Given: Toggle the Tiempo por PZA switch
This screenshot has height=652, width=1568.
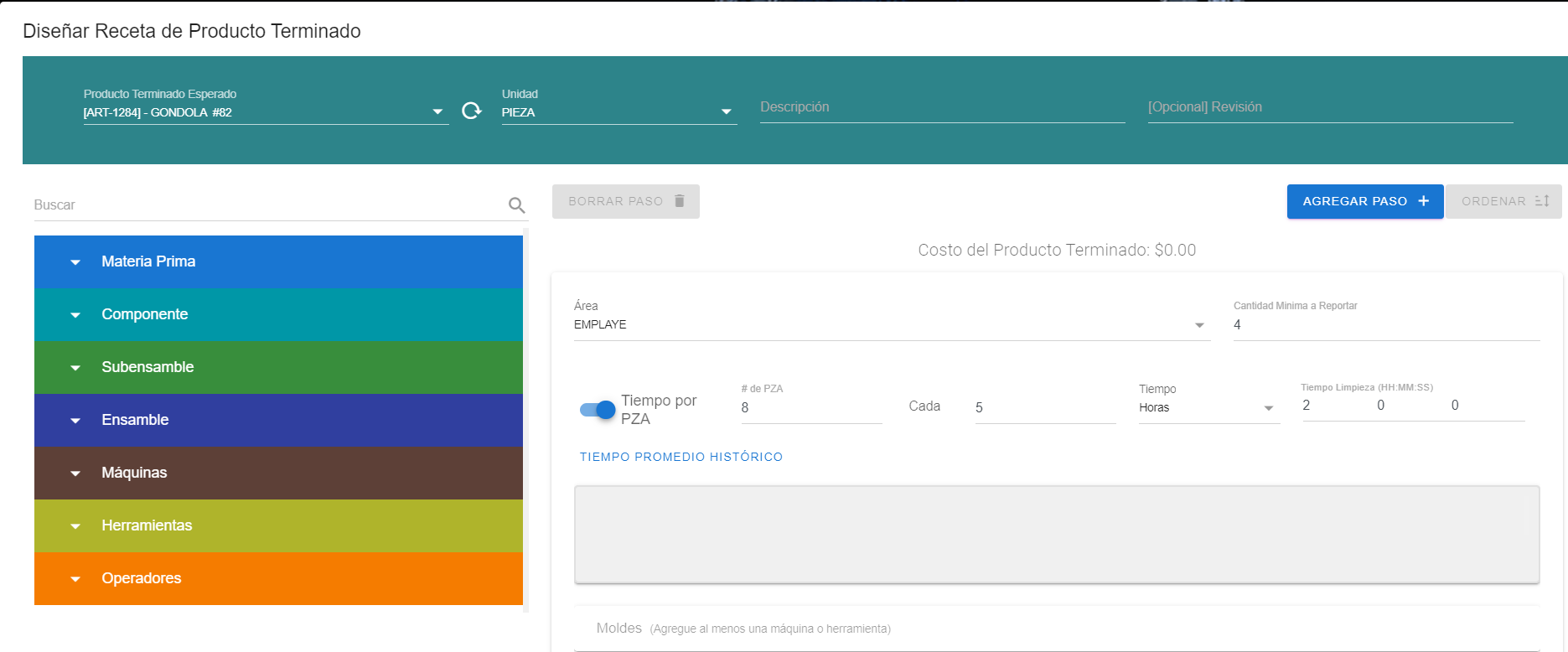Looking at the screenshot, I should (x=598, y=410).
